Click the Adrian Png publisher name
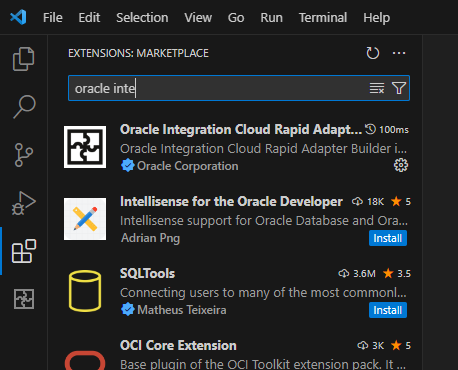Screen dimensions: 458x370 150,238
